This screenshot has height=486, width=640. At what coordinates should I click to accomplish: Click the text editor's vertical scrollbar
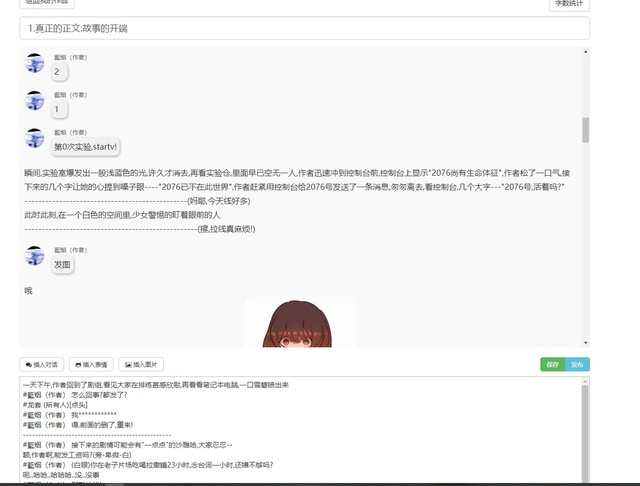[x=585, y=430]
